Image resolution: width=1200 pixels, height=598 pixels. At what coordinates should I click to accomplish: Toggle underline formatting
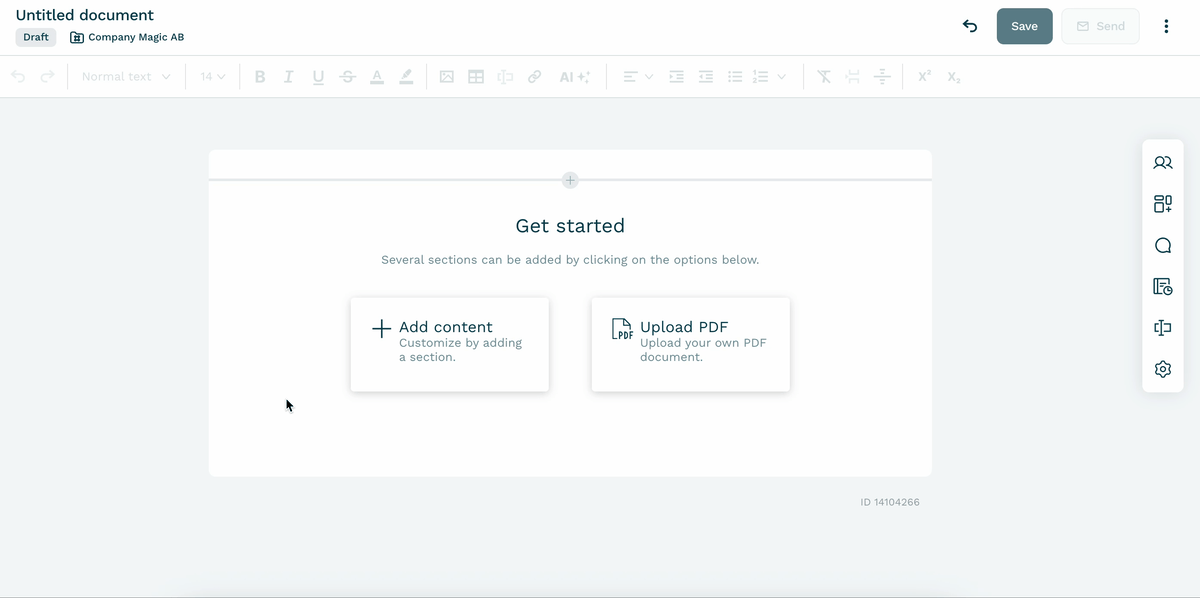pos(318,76)
